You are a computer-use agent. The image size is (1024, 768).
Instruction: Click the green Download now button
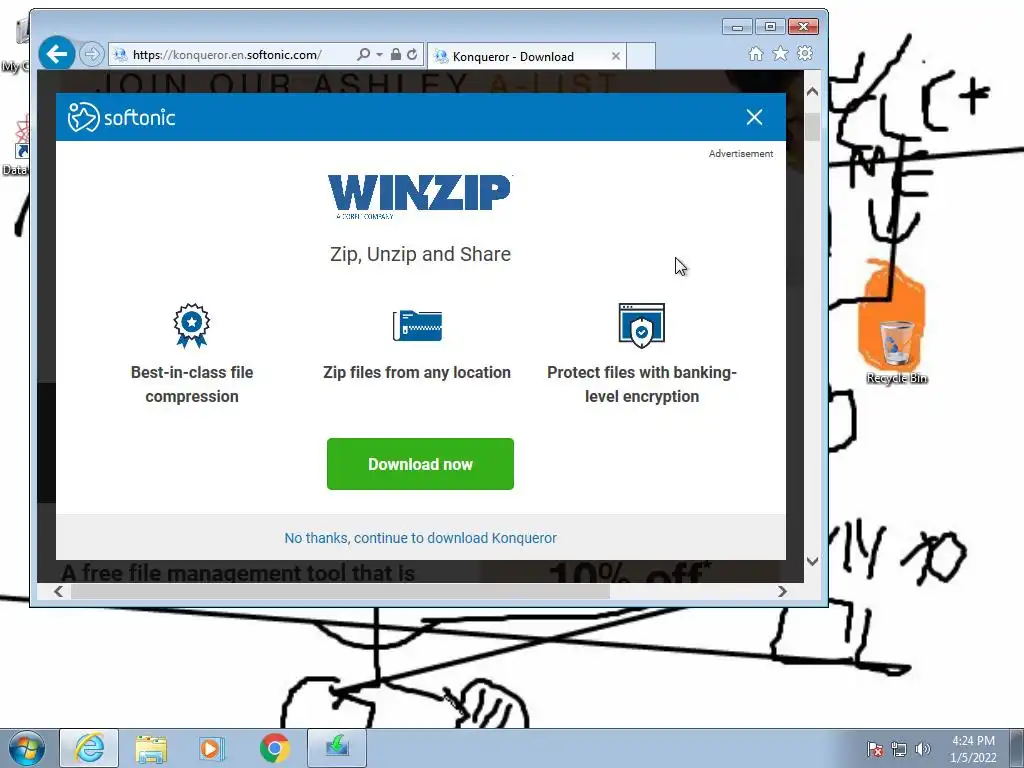point(420,464)
